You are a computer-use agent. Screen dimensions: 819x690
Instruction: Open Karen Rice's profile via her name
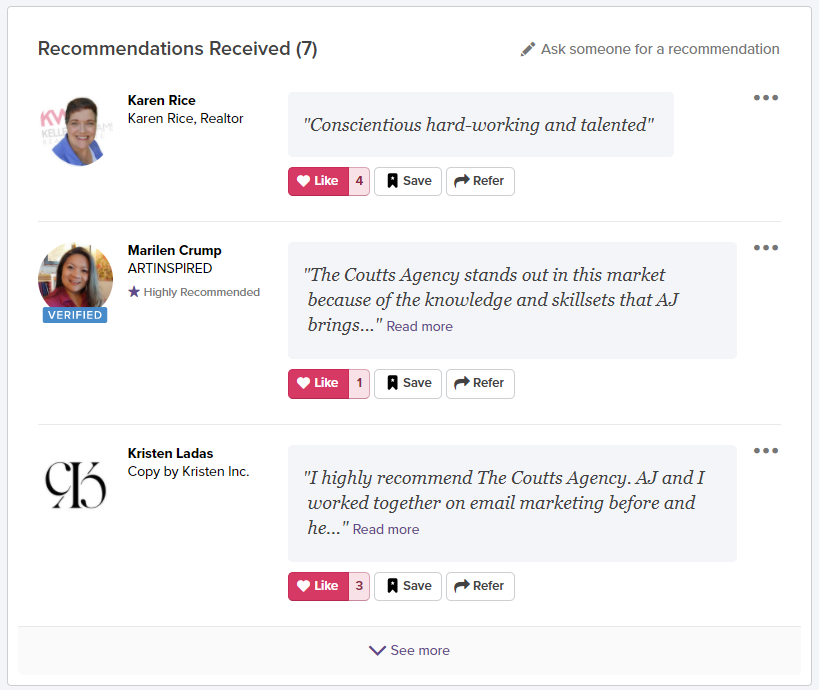tap(161, 100)
